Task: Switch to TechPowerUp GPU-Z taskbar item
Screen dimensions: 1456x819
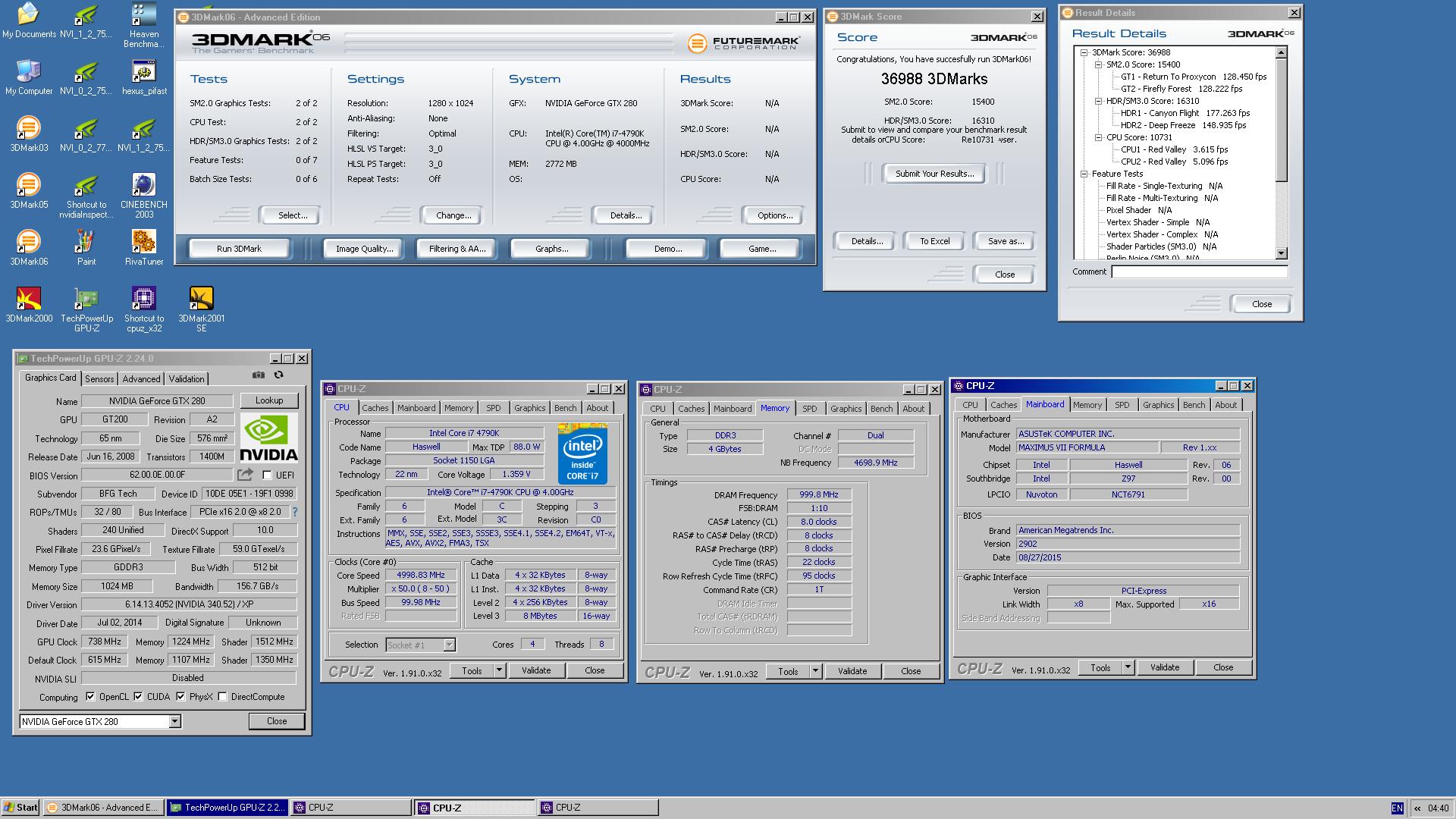Action: click(x=227, y=808)
